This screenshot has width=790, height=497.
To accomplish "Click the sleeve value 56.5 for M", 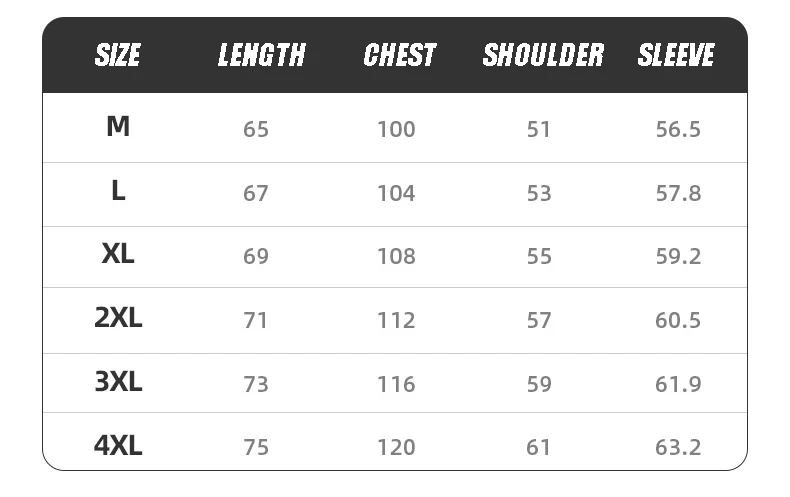I will [678, 129].
